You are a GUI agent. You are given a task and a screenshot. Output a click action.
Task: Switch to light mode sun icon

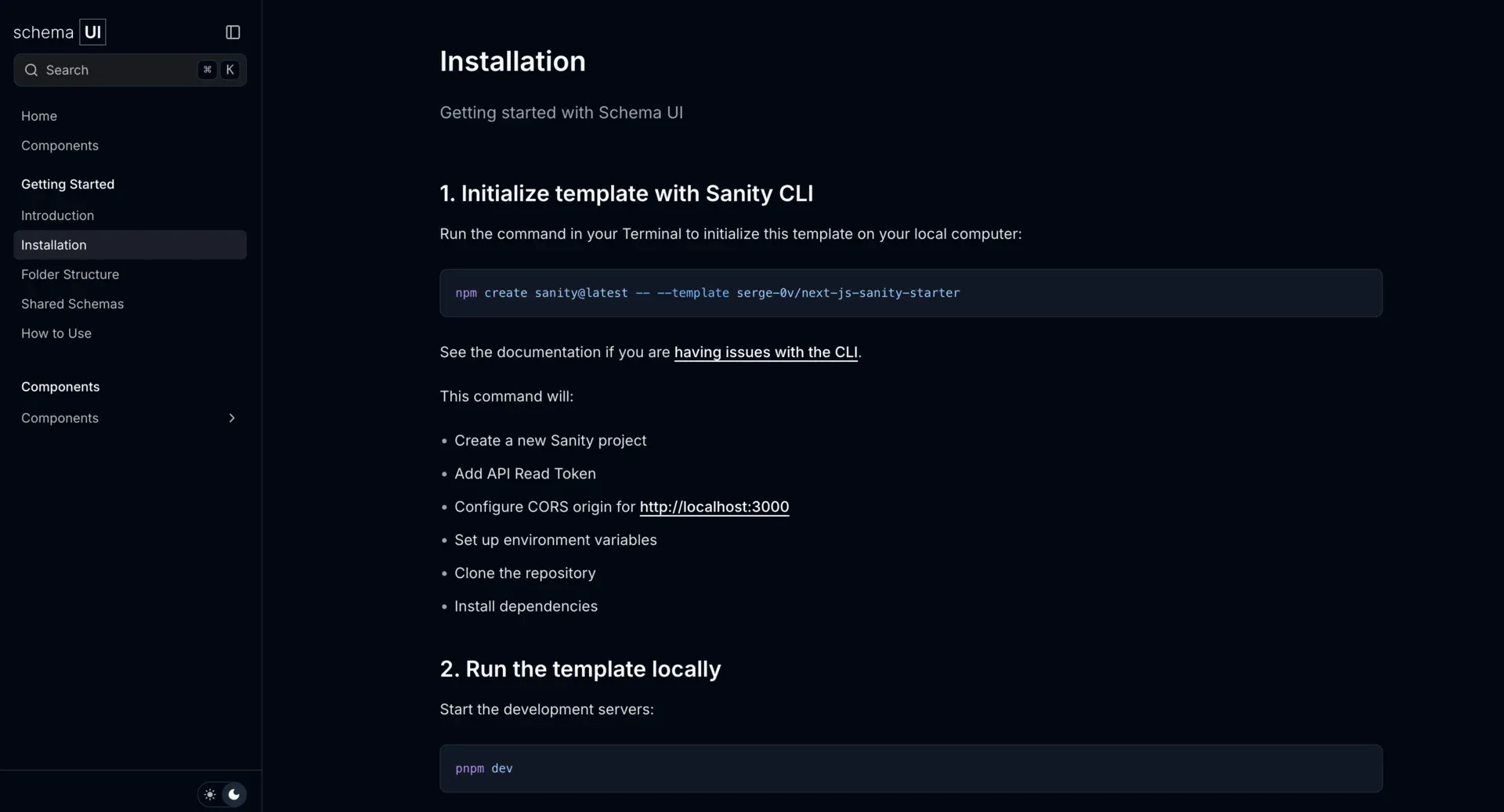click(210, 795)
